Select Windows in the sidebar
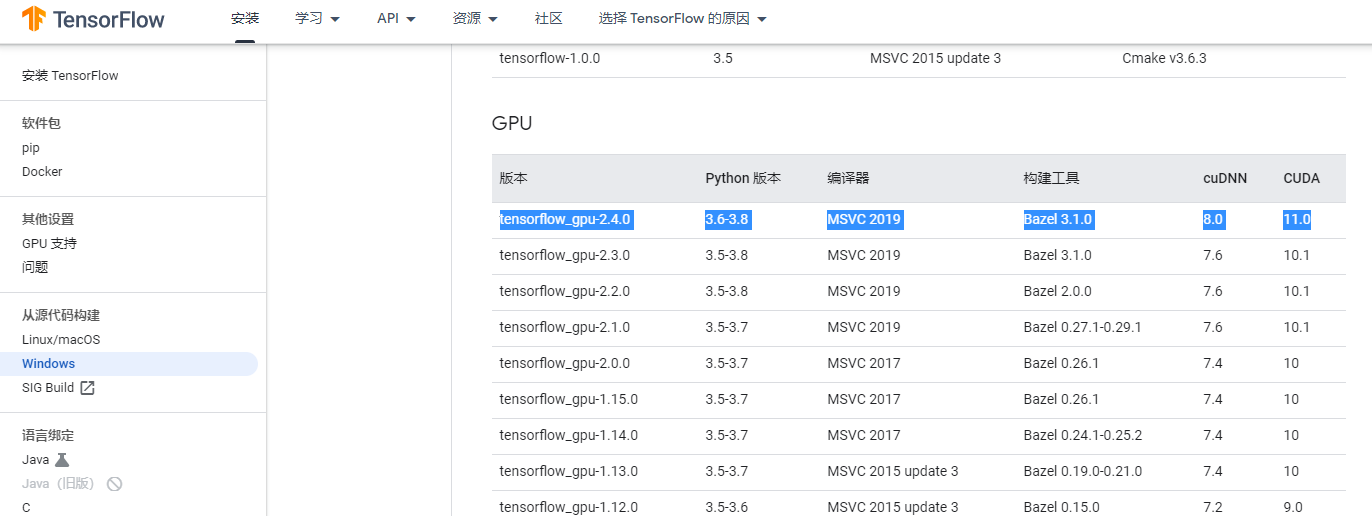Screen dimensions: 1372x516 pos(129,364)
